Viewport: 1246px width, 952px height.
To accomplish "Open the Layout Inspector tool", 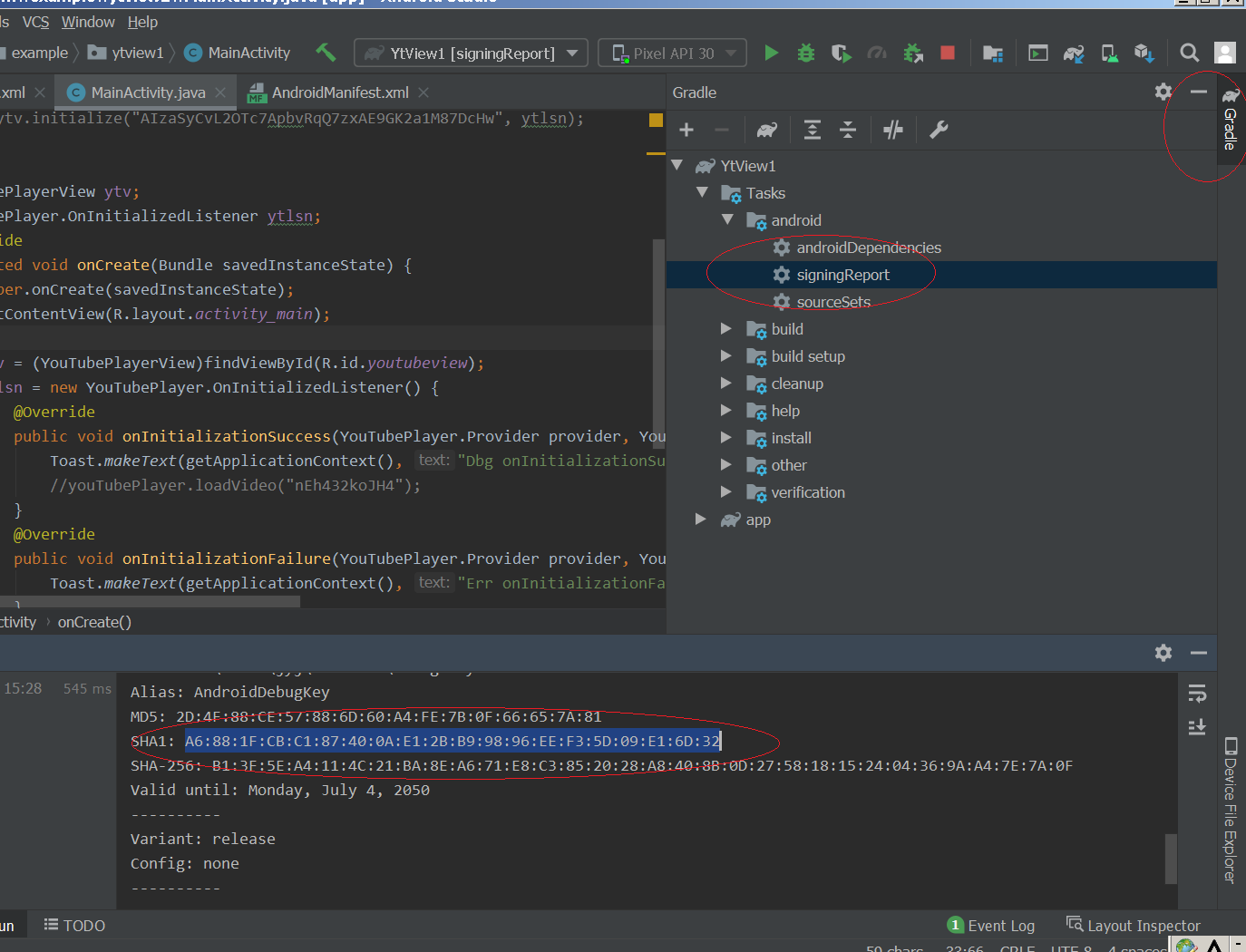I will pyautogui.click(x=1134, y=926).
